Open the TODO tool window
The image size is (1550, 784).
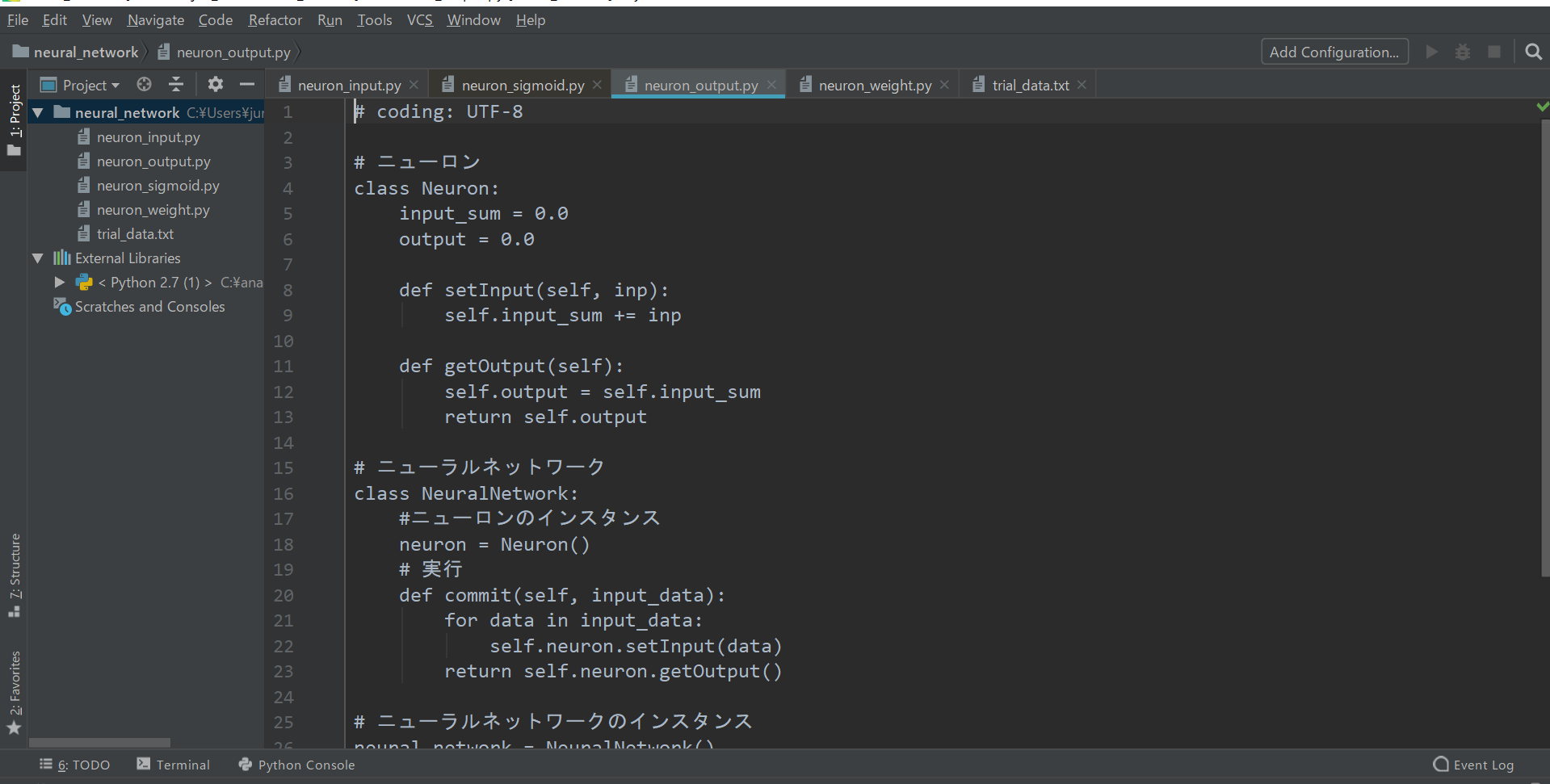[x=74, y=765]
